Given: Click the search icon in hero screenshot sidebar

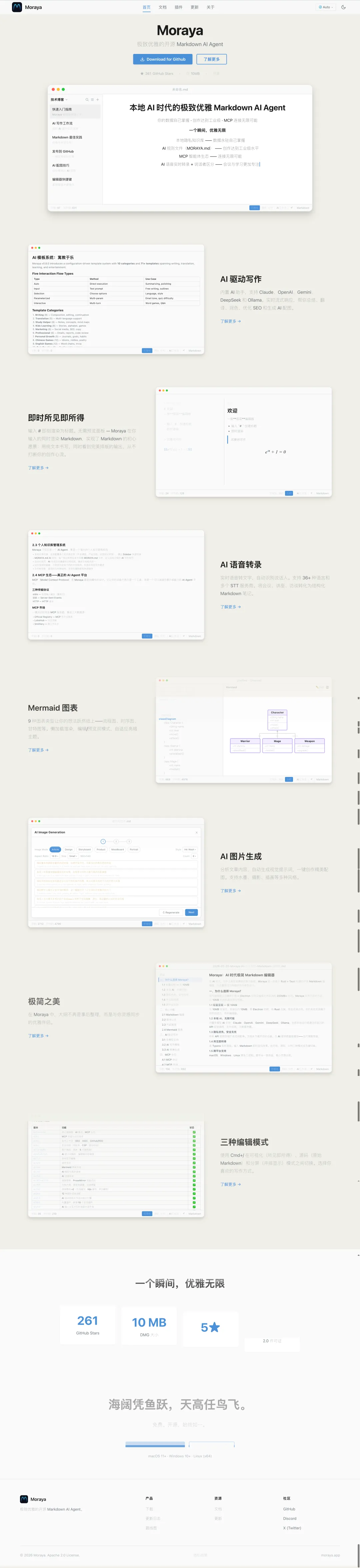Looking at the screenshot, I should (x=87, y=99).
